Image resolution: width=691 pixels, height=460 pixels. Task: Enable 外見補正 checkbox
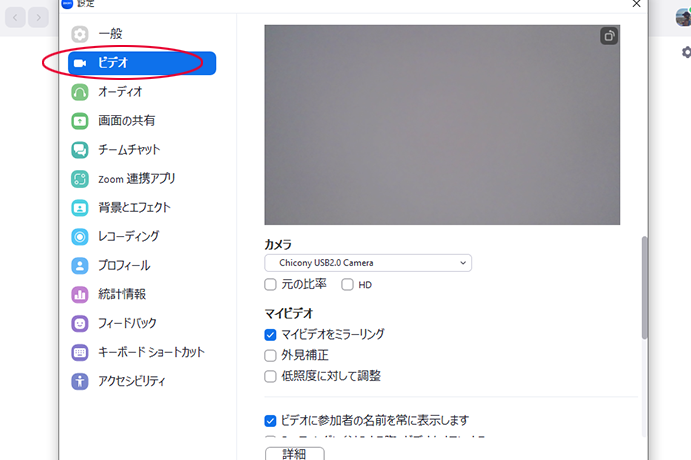tap(270, 356)
